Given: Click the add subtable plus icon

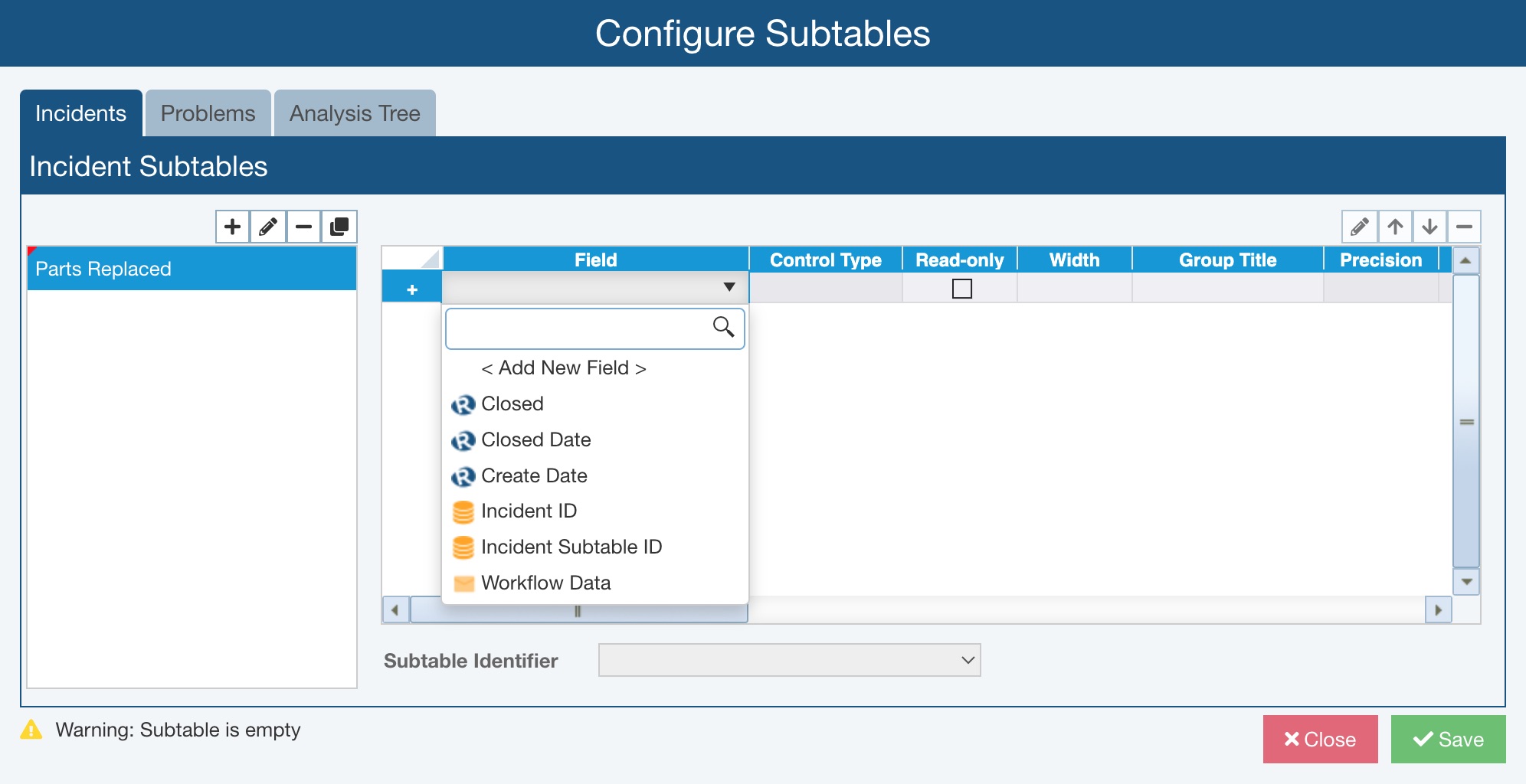Looking at the screenshot, I should pos(232,227).
